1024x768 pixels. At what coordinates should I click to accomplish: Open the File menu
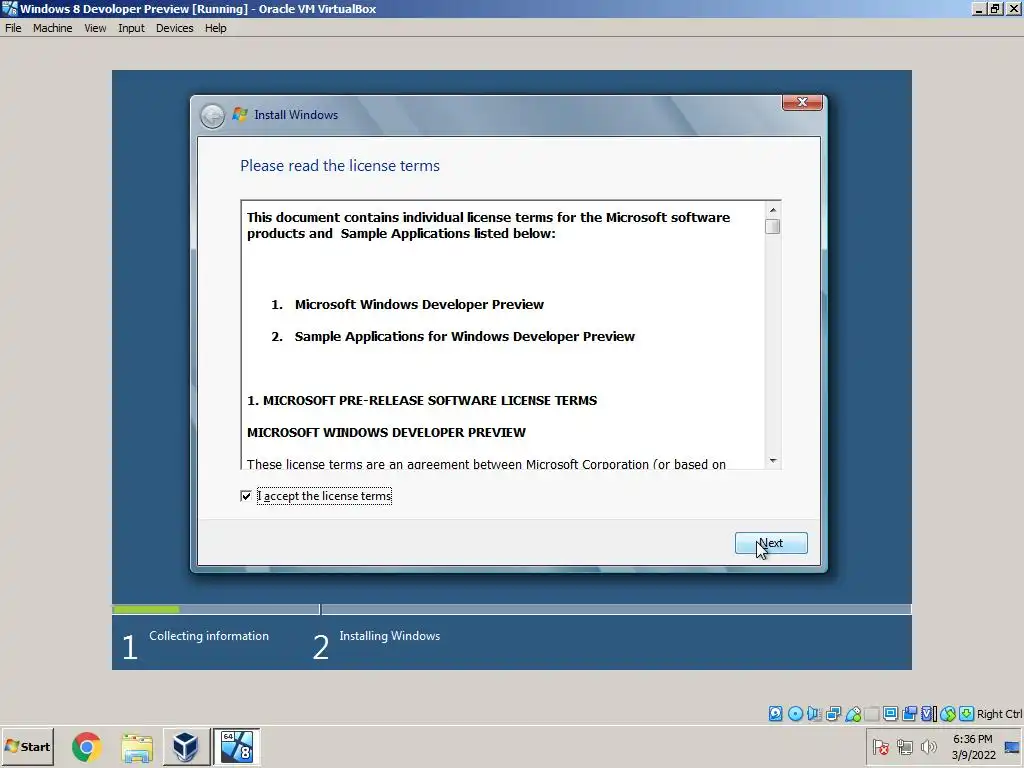(13, 28)
